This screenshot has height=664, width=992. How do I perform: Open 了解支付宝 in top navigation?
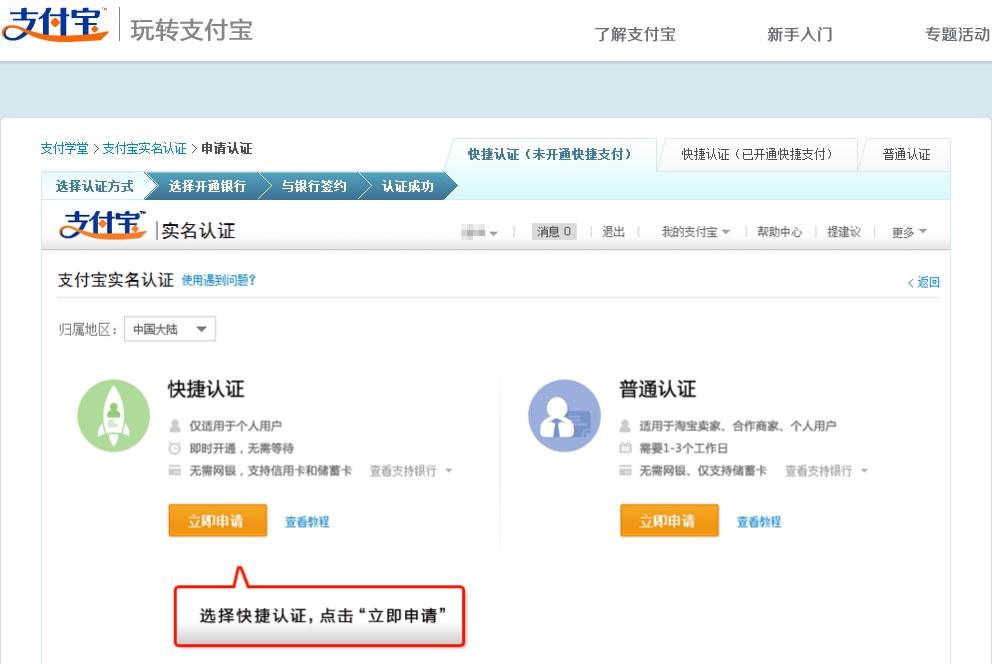(x=635, y=34)
